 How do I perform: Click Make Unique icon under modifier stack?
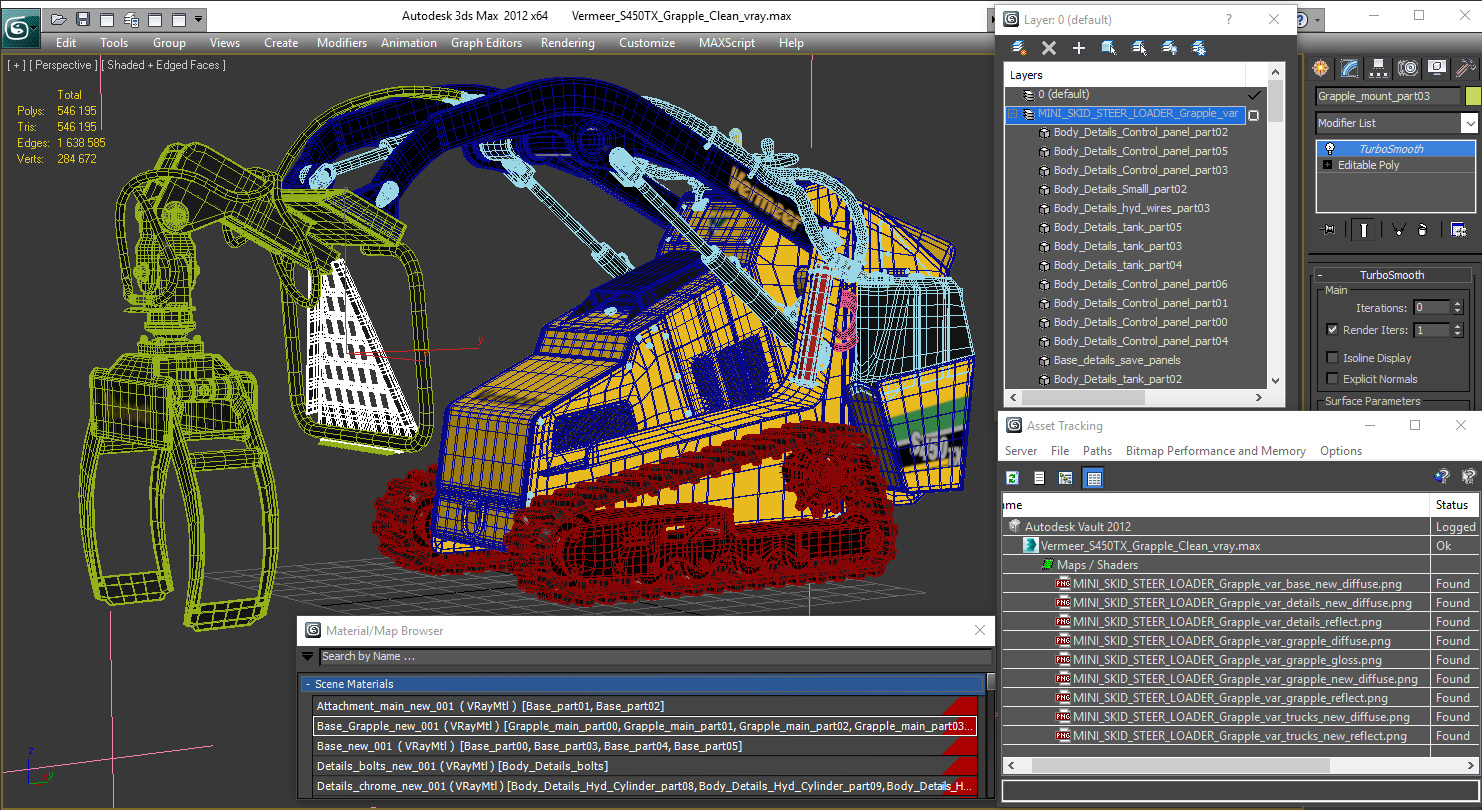(1399, 230)
